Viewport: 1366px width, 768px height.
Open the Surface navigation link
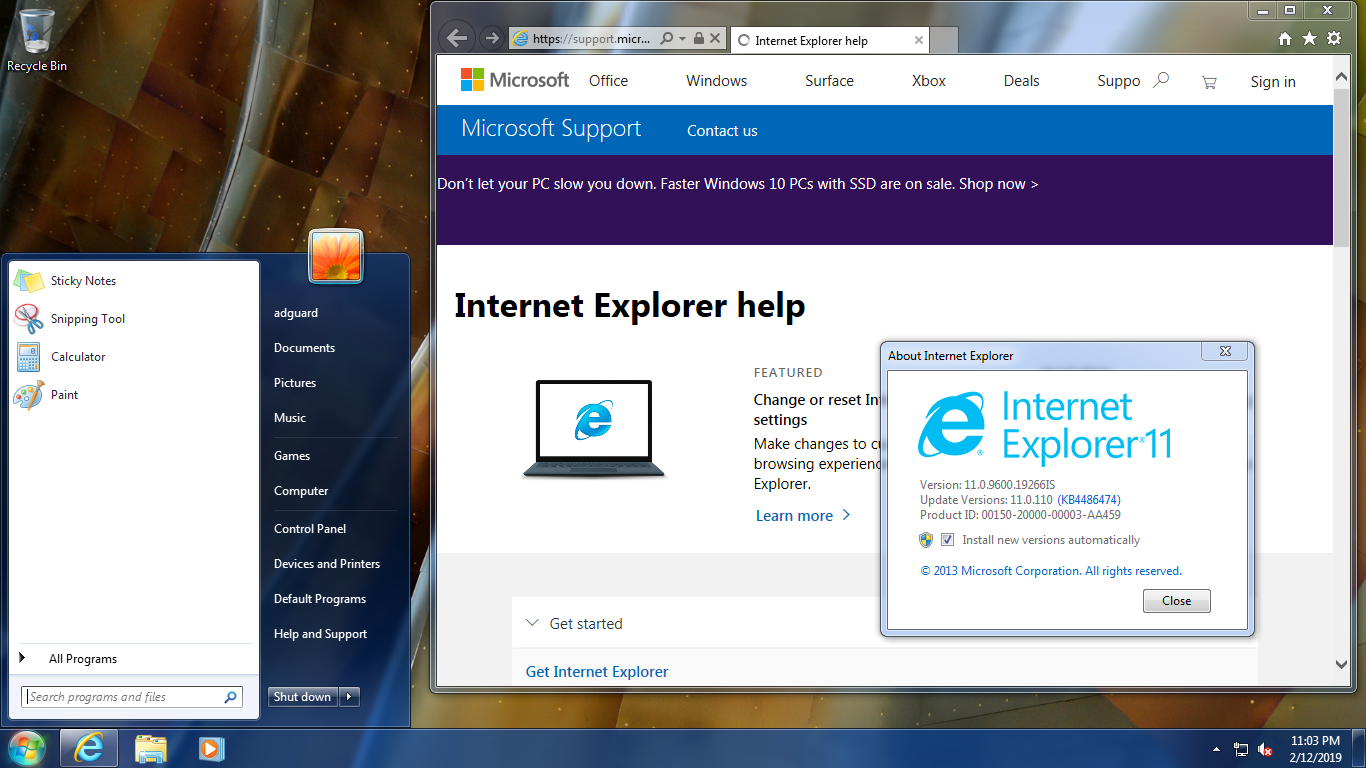pos(829,81)
